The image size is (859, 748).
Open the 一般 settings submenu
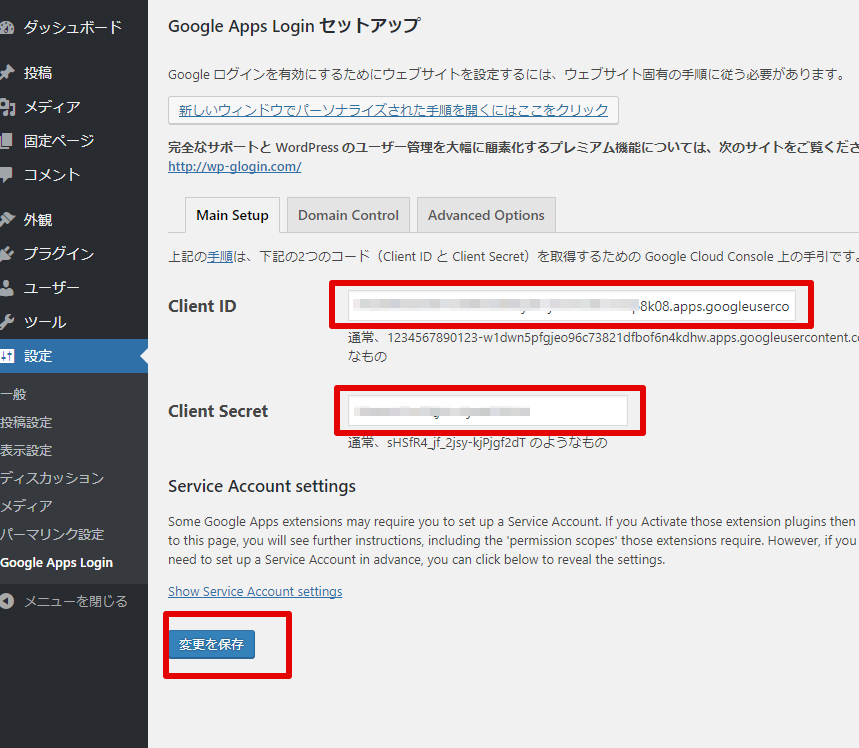[x=13, y=395]
